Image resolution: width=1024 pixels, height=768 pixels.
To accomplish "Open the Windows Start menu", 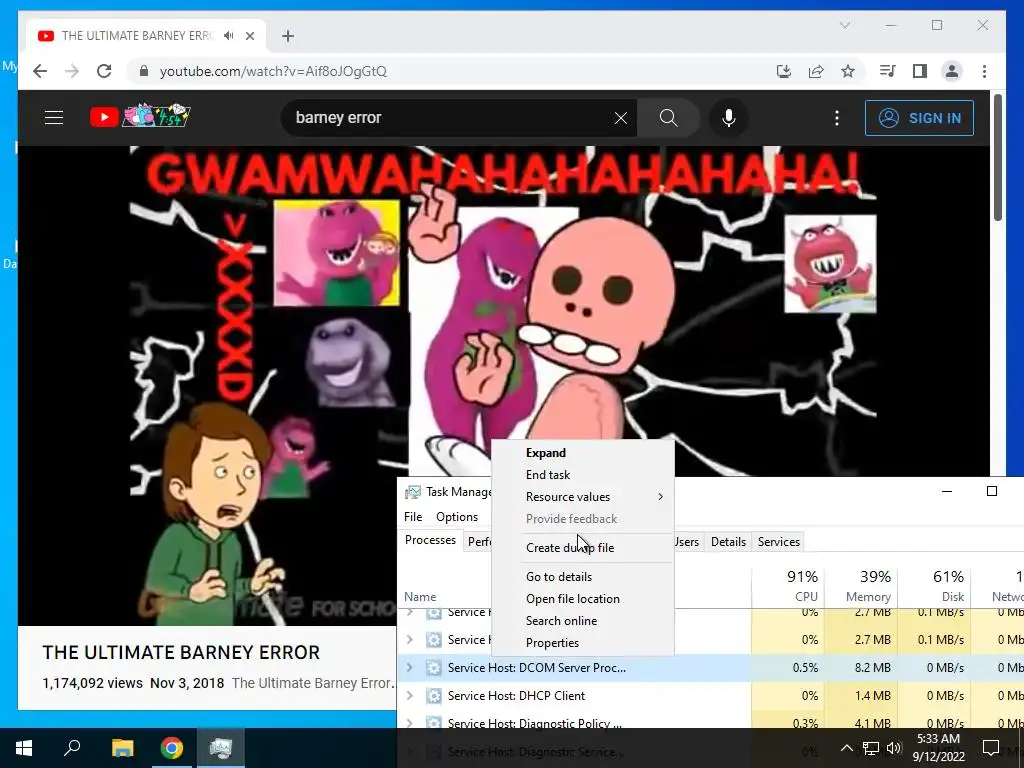I will 24,748.
